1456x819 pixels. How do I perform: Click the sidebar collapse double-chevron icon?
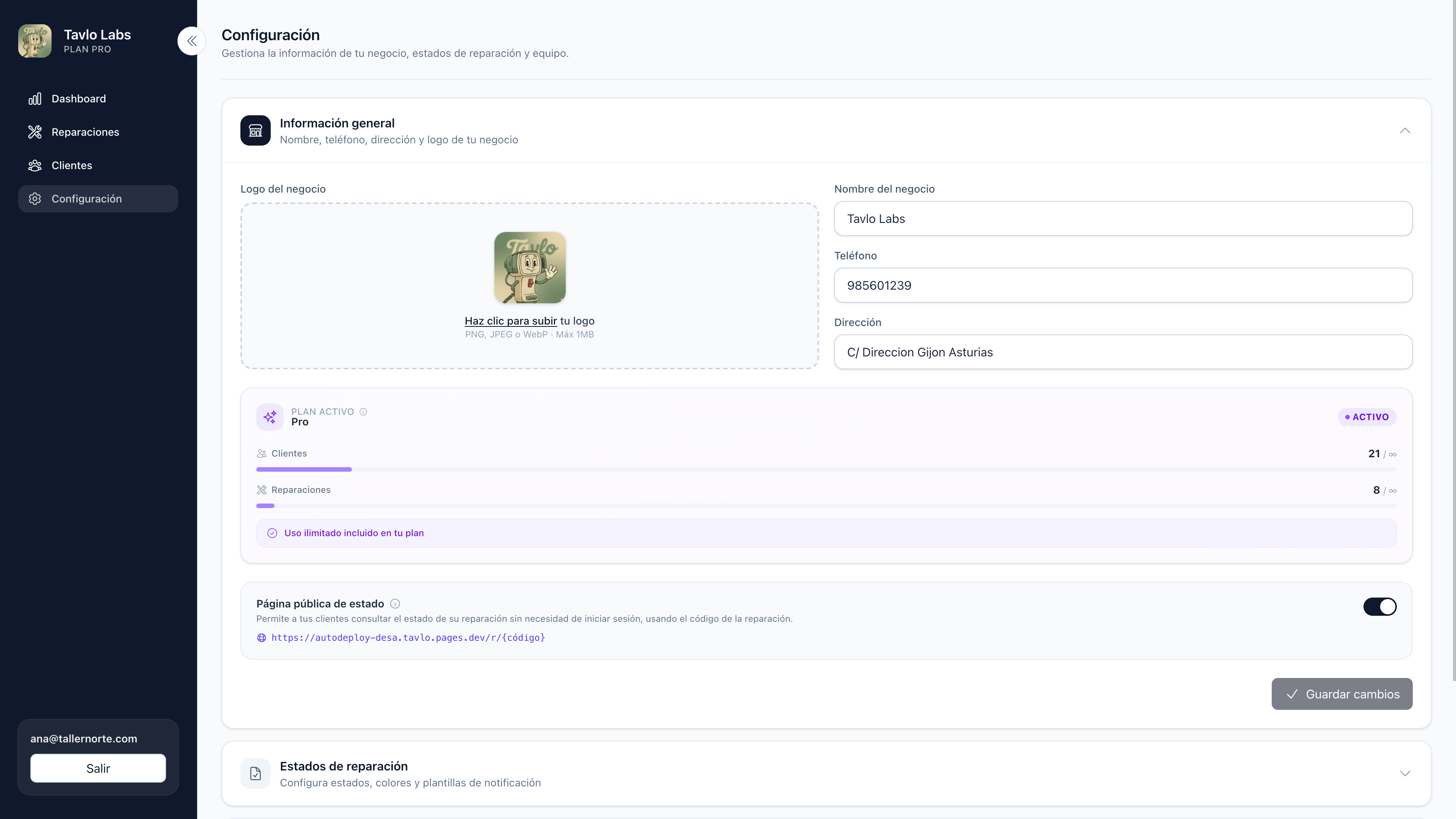[191, 41]
